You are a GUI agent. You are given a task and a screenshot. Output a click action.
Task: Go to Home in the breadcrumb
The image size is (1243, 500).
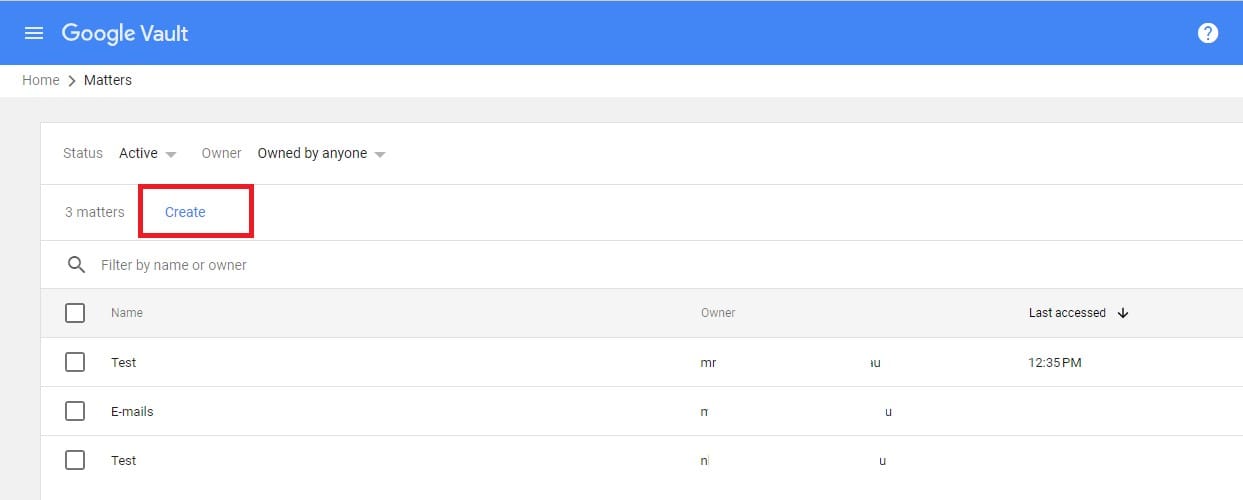tap(41, 80)
